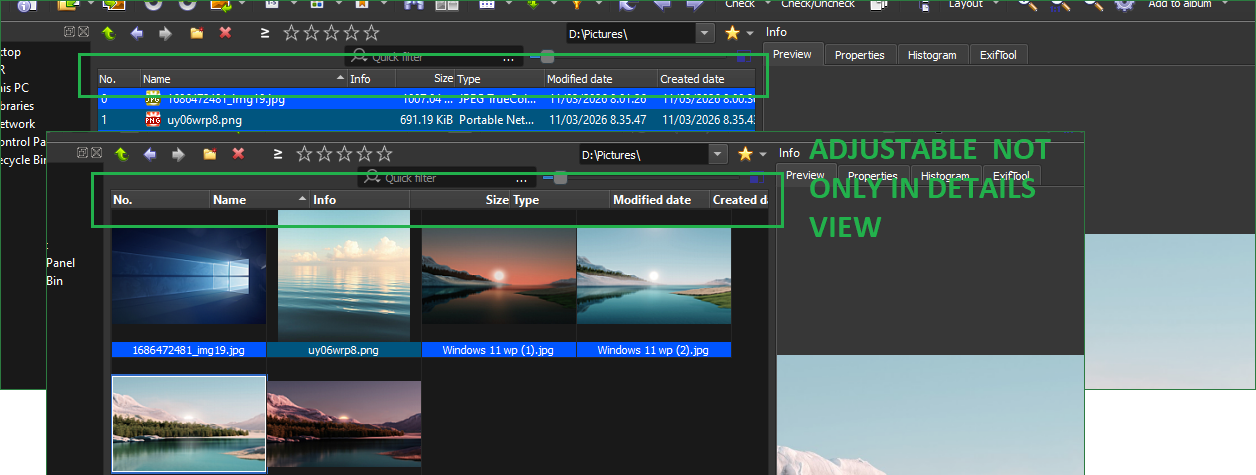1256x475 pixels.
Task: Open D:\Pictures\ path dropdown in lower window
Action: [718, 154]
